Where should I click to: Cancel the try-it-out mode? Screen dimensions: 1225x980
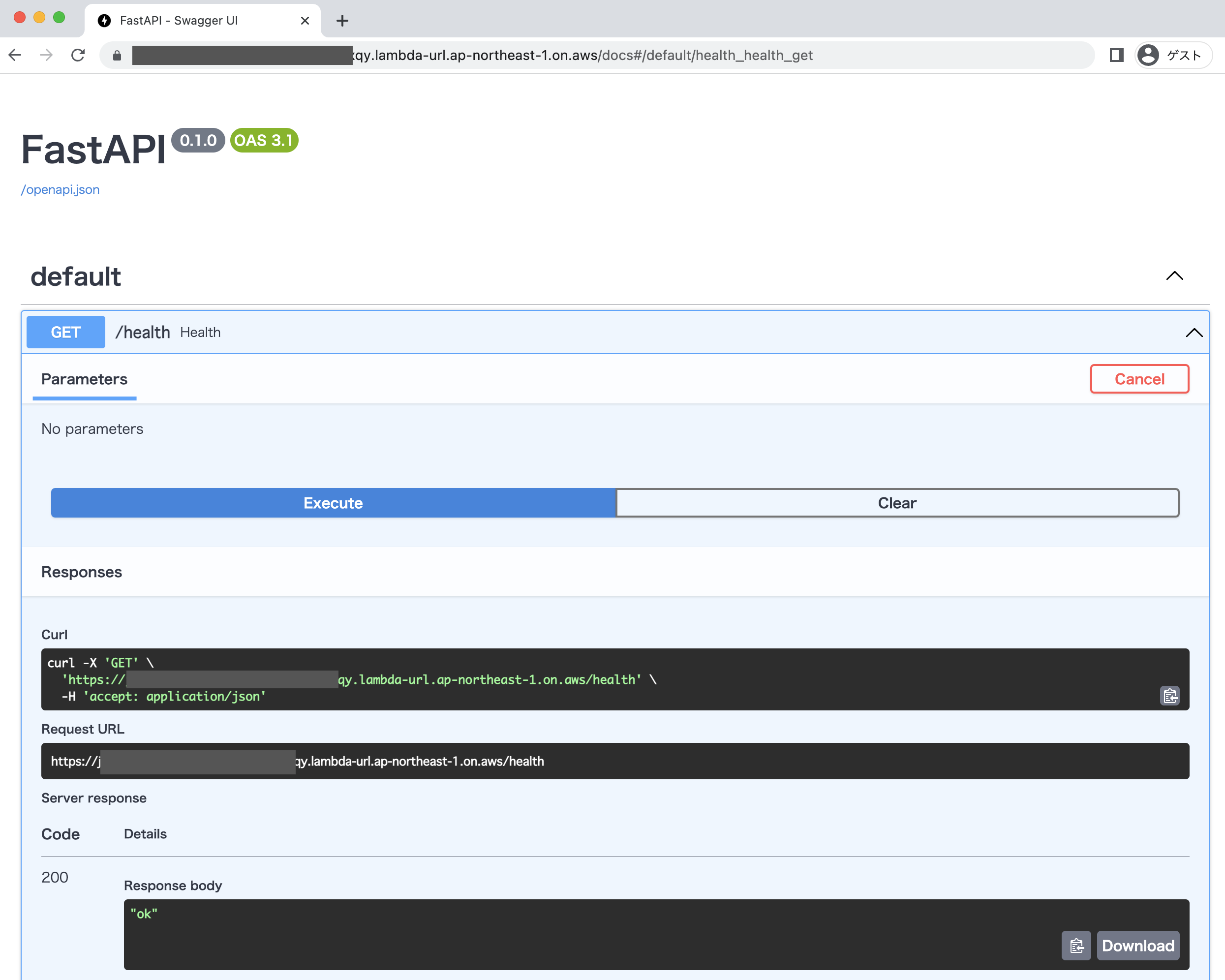tap(1138, 379)
